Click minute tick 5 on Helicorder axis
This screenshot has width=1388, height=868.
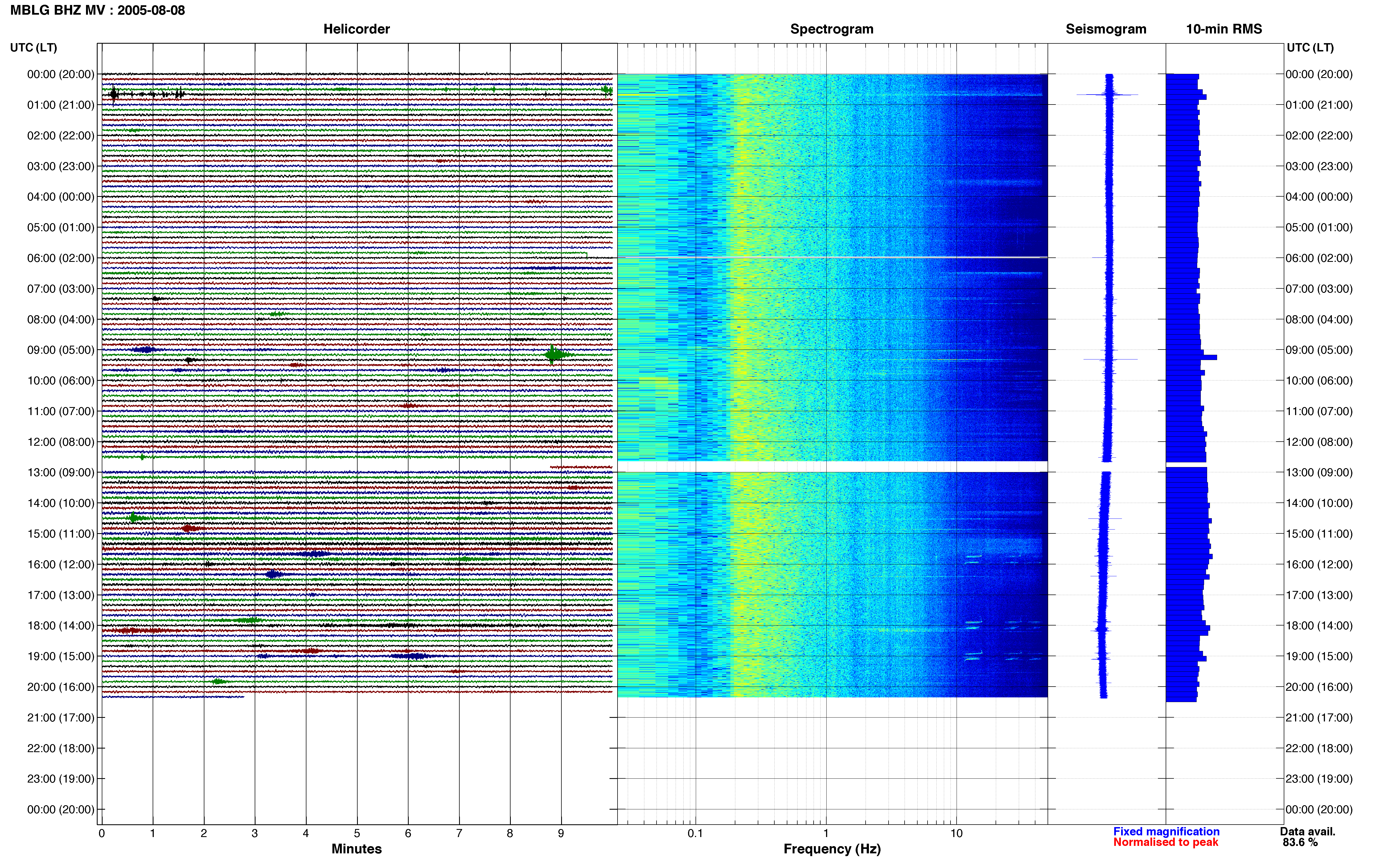[357, 833]
